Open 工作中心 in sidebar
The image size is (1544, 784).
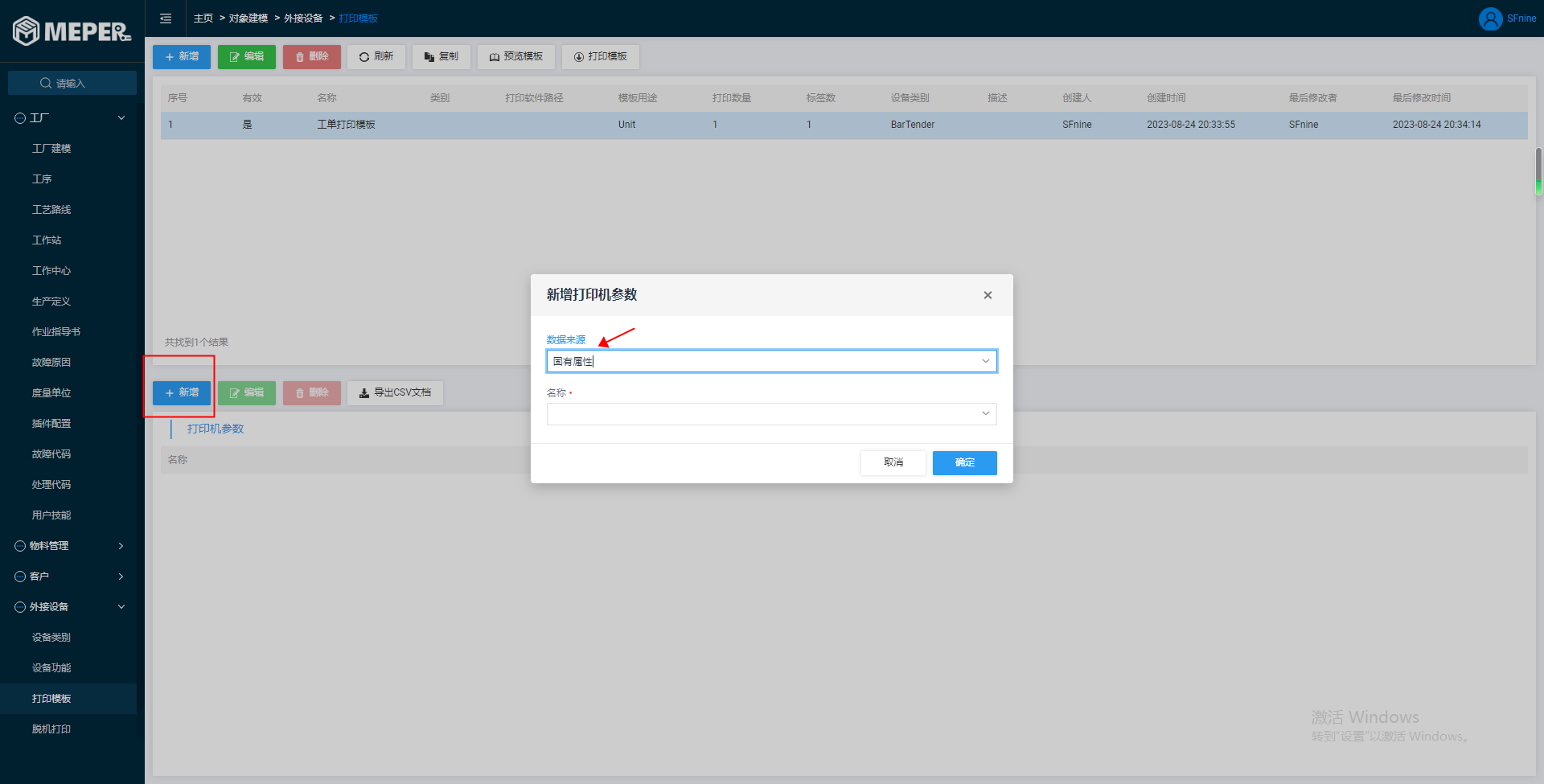[x=51, y=270]
